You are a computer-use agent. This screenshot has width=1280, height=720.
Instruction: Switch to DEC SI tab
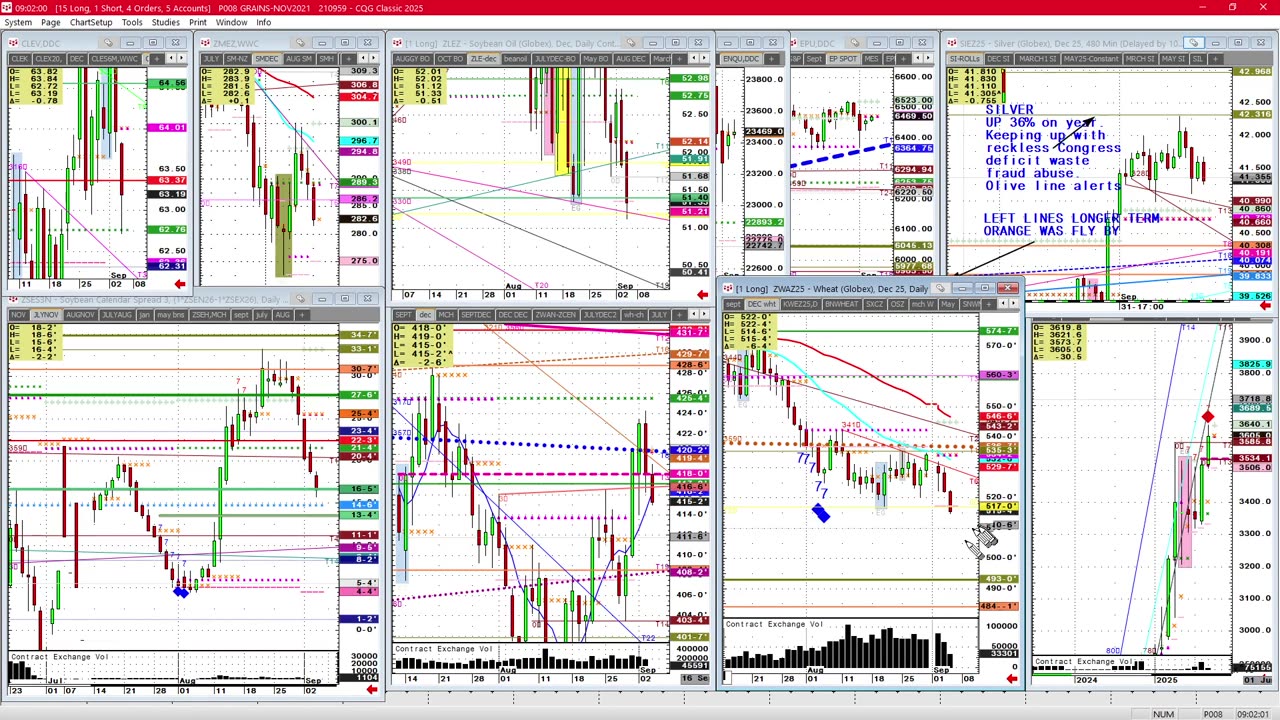pos(999,59)
